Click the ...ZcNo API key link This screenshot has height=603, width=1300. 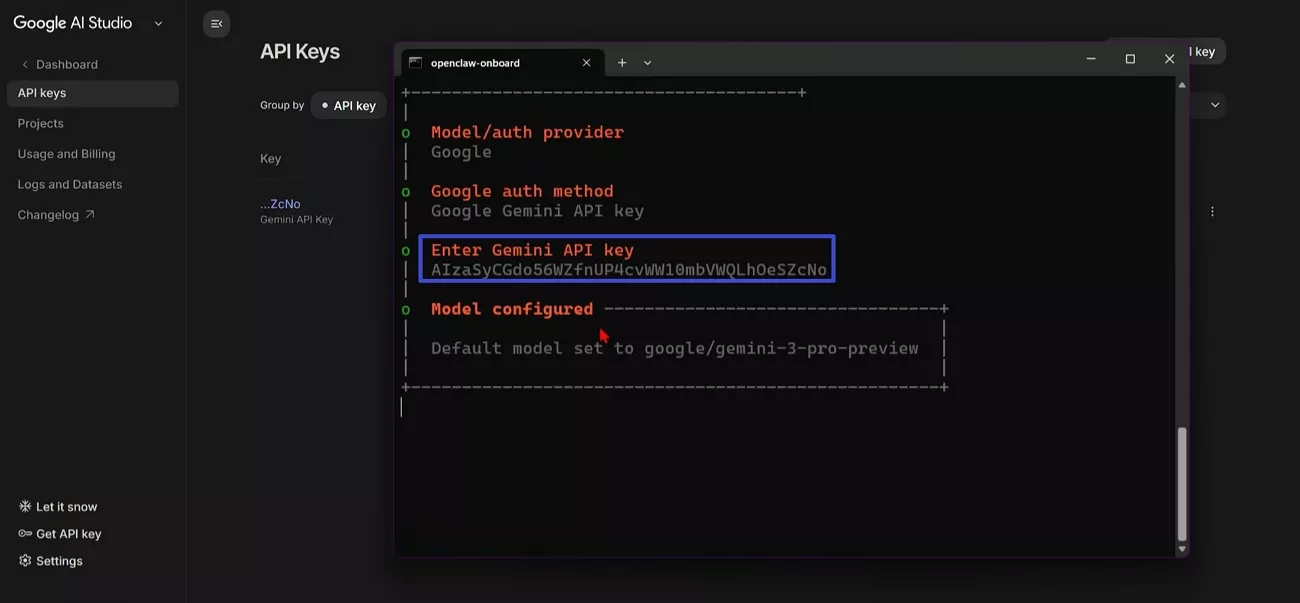(280, 204)
